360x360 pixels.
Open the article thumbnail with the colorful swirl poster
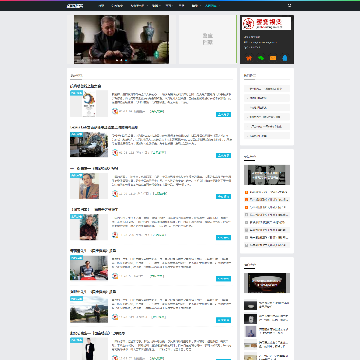coord(89,103)
